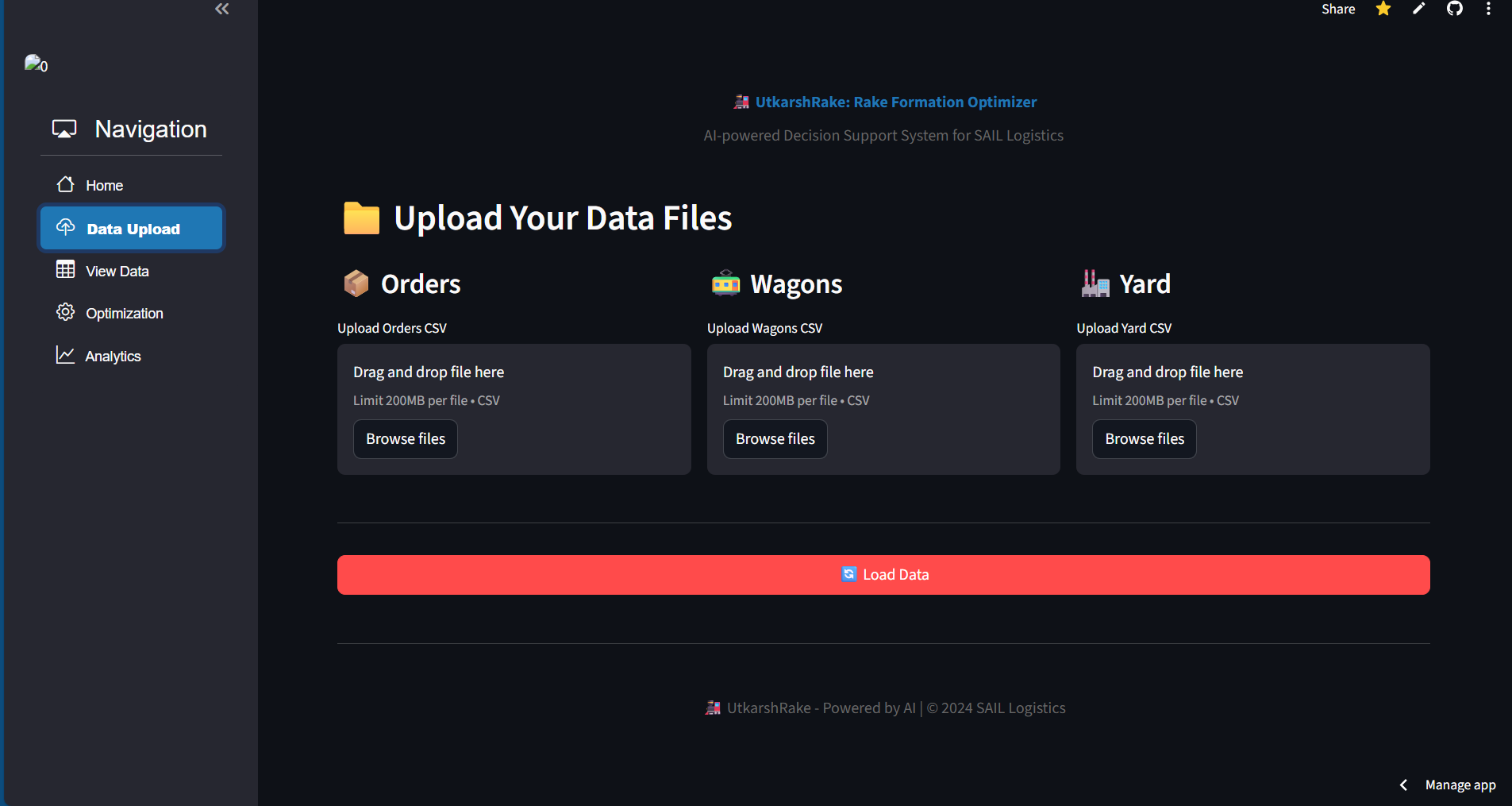Click the View Data table icon
This screenshot has height=806, width=1512.
point(66,270)
